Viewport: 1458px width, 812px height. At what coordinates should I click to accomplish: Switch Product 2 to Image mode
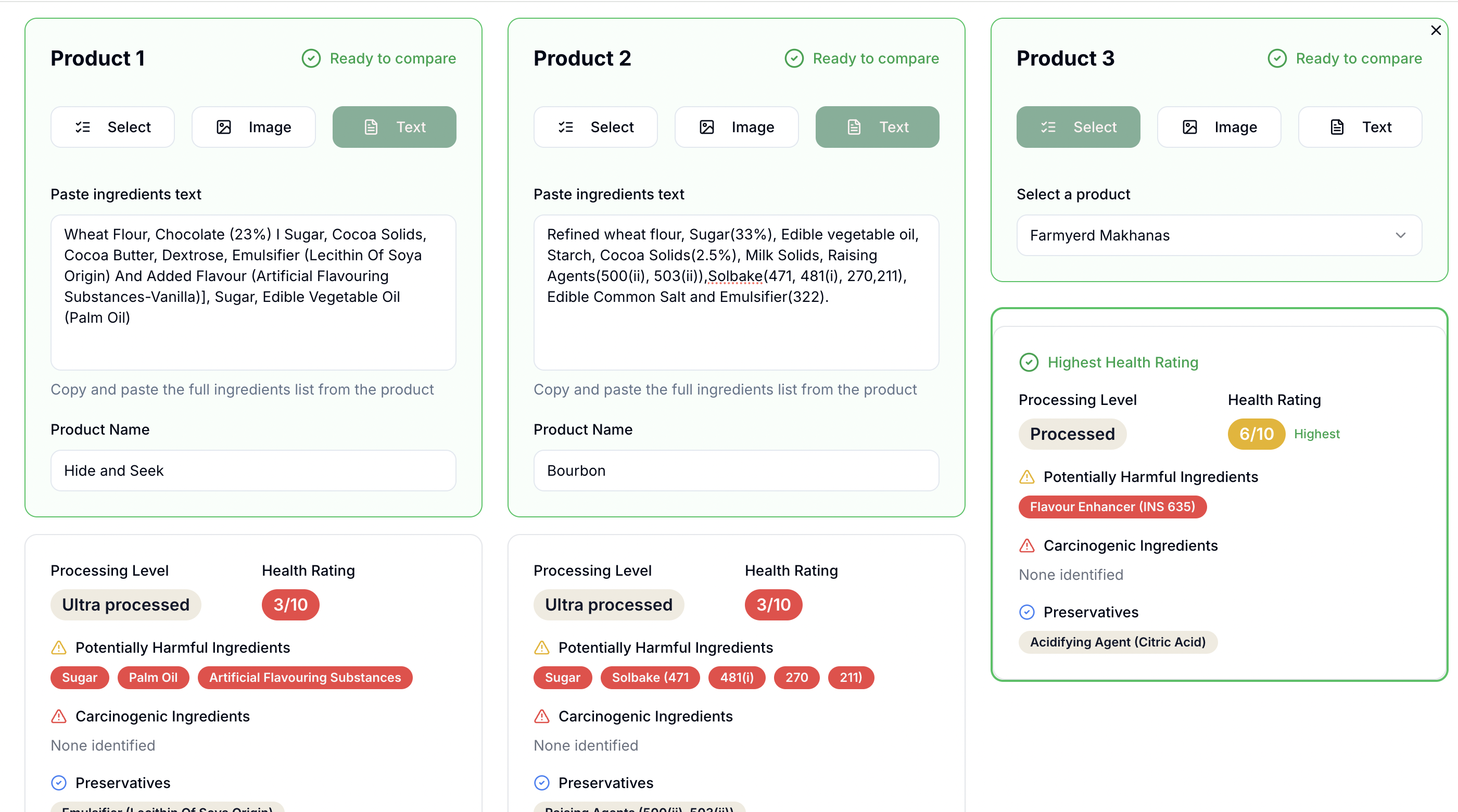(737, 128)
